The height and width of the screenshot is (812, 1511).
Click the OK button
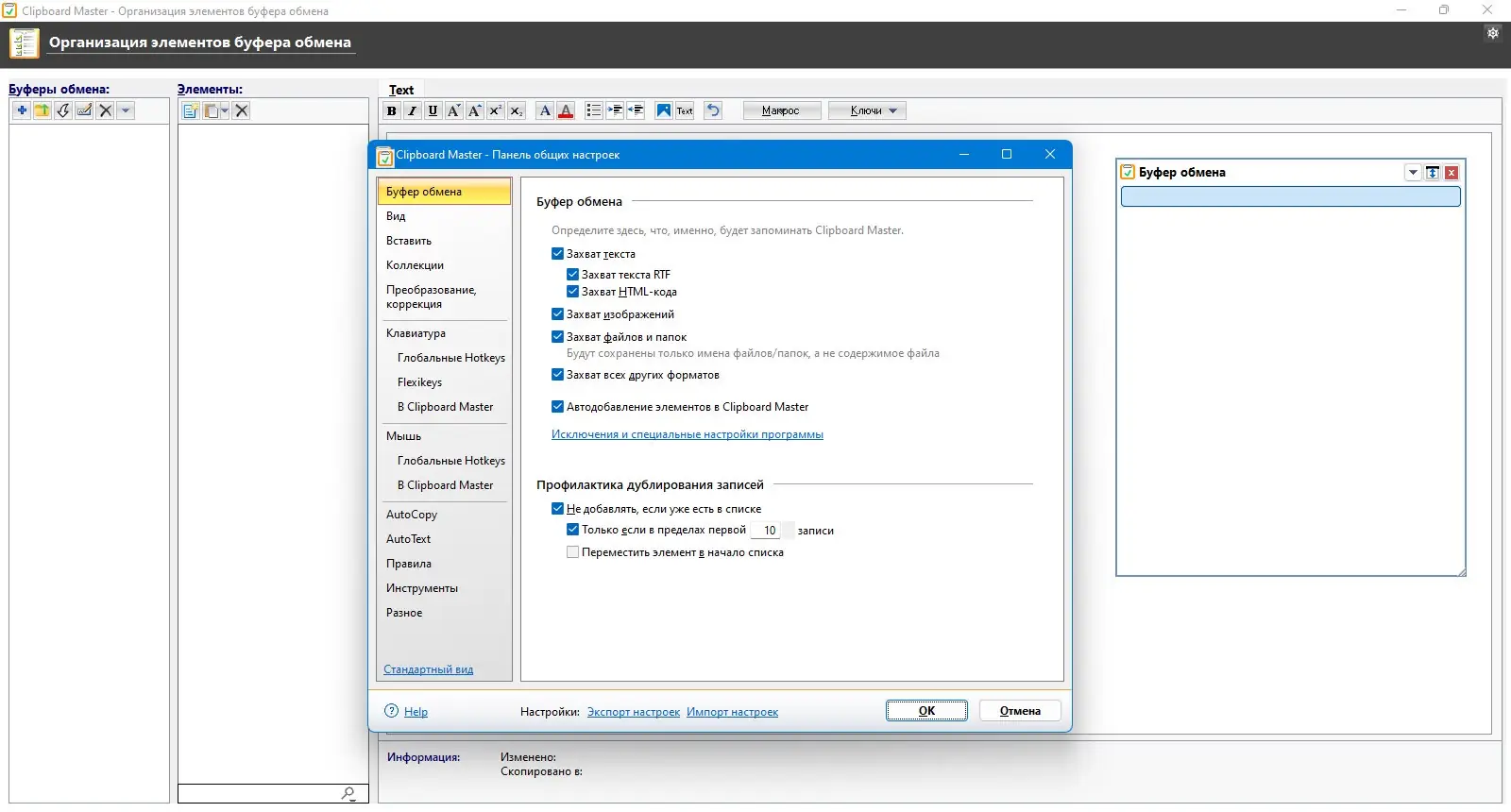click(x=926, y=711)
